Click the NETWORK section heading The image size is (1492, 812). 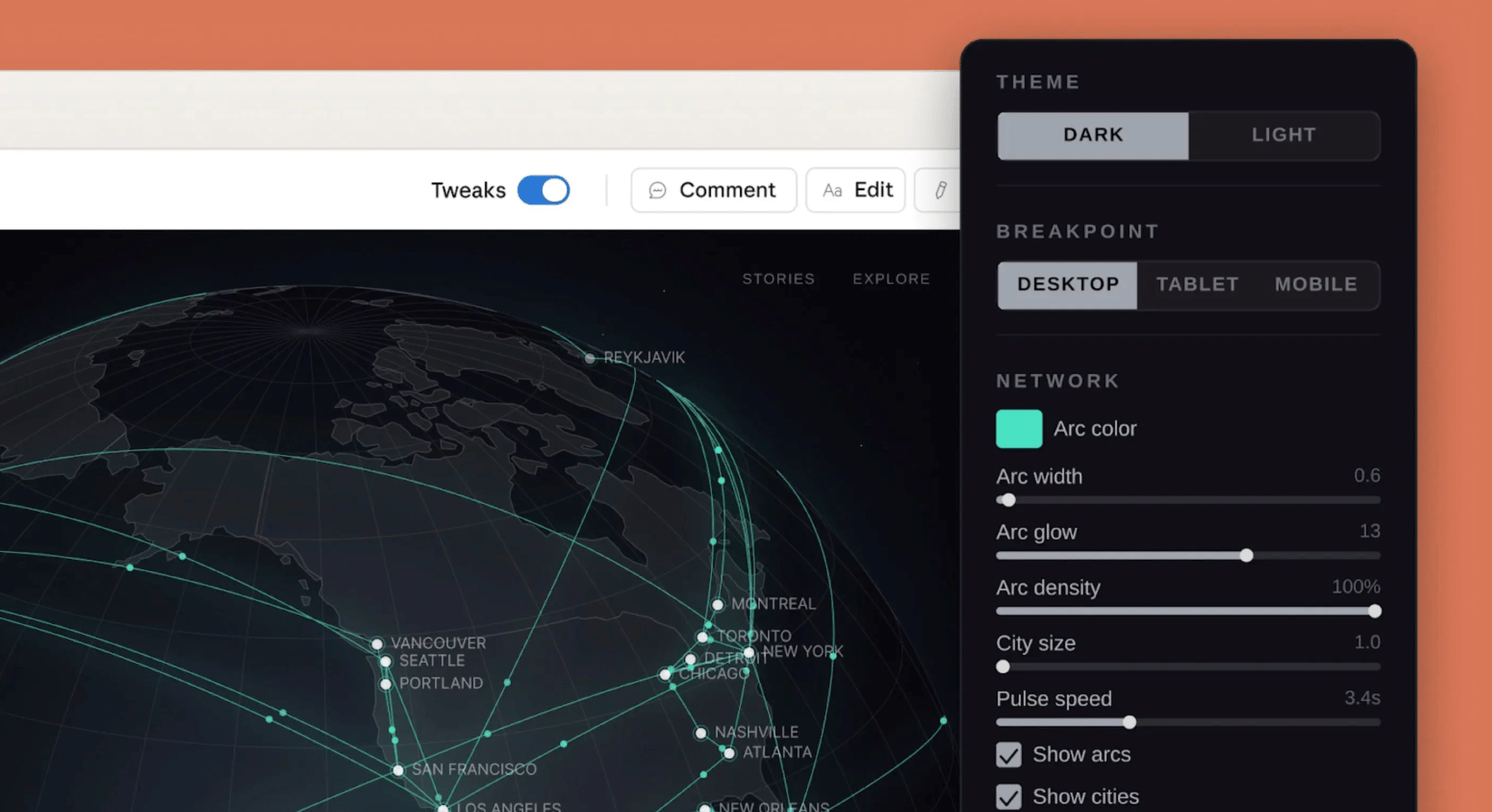click(x=1058, y=381)
